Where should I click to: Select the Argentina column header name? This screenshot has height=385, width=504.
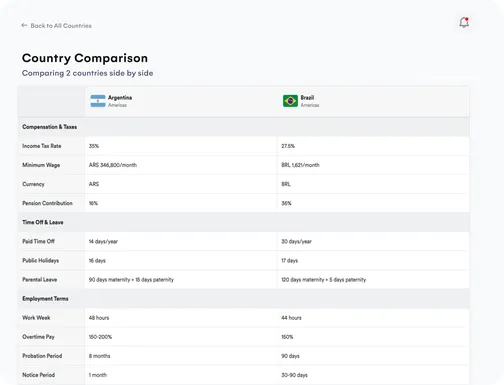[120, 98]
